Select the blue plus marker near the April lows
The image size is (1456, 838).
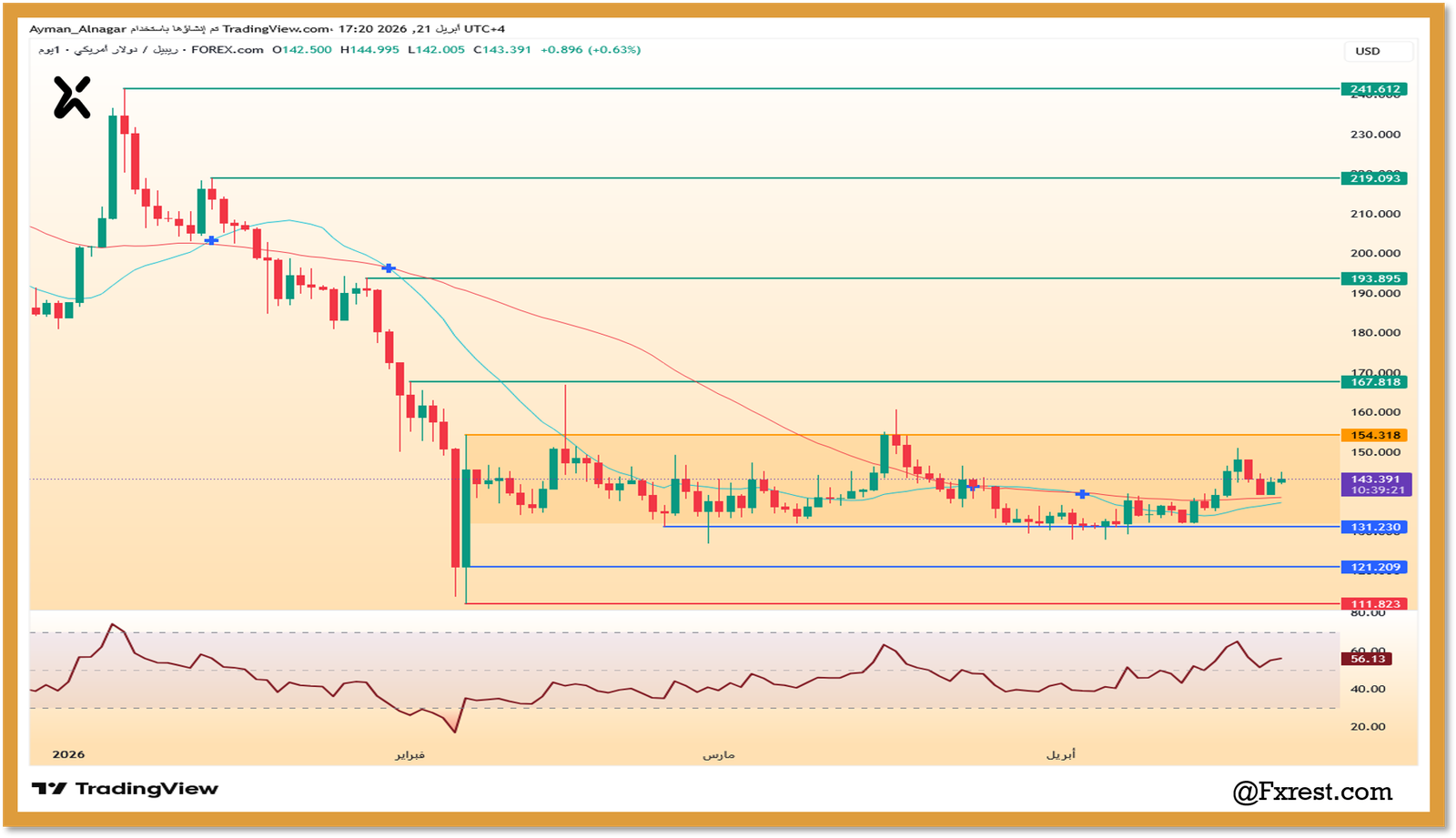pos(1081,494)
